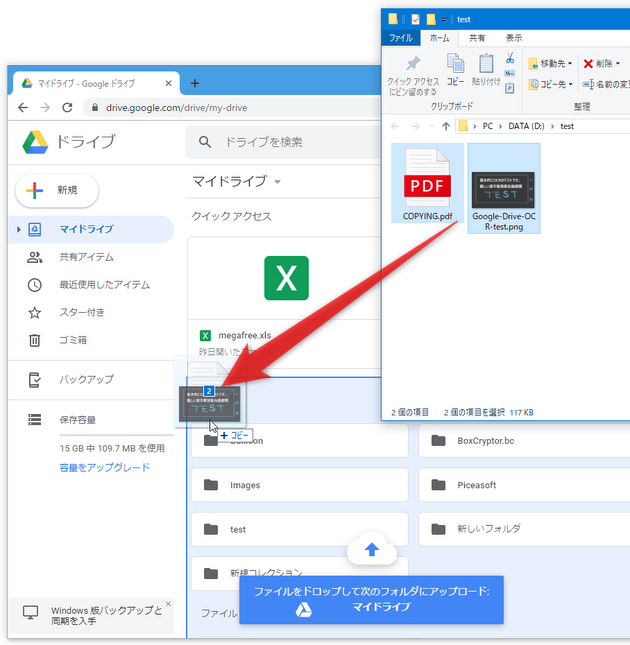Open マイドライブ in Drive sidebar
Image resolution: width=630 pixels, height=645 pixels.
coord(91,229)
